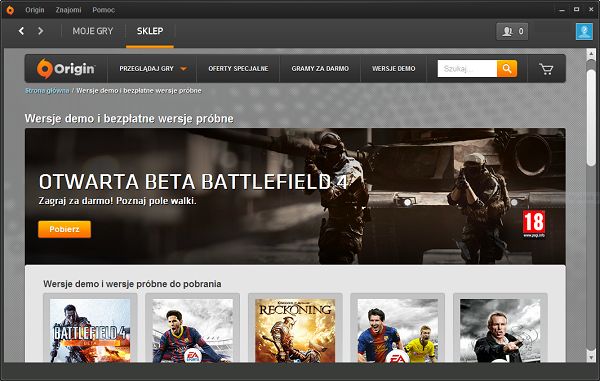Expand the PRZEGLĄDAJ GRY dropdown
The height and width of the screenshot is (381, 600).
[152, 68]
